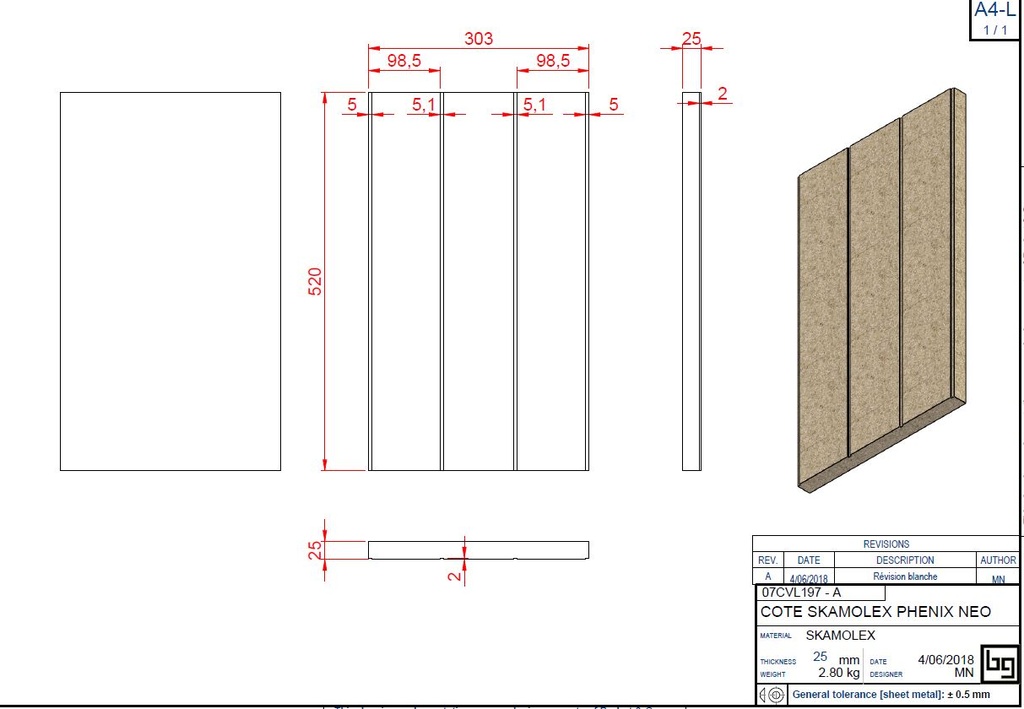Click the 25 thickness dimension above side view
This screenshot has width=1024, height=709.
tap(691, 39)
